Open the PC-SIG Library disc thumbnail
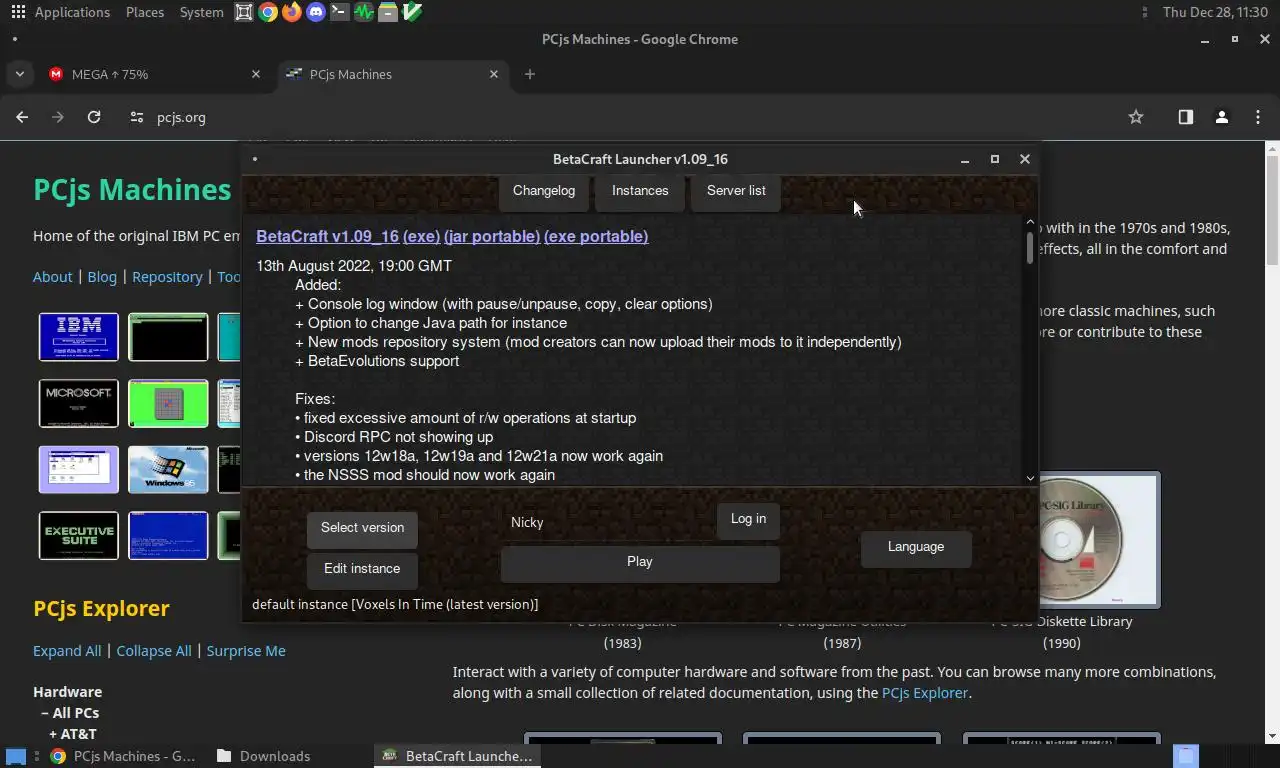 (x=1099, y=540)
